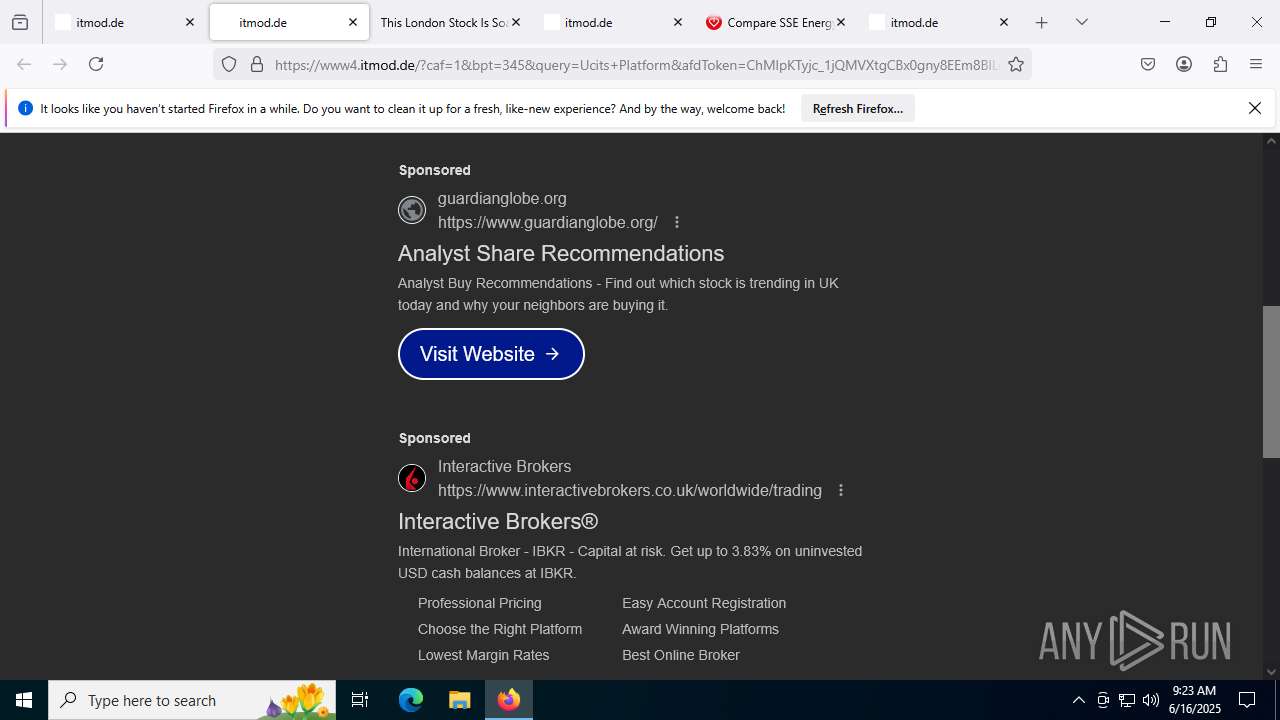Open Interactive Brokers ad options menu

tap(841, 490)
